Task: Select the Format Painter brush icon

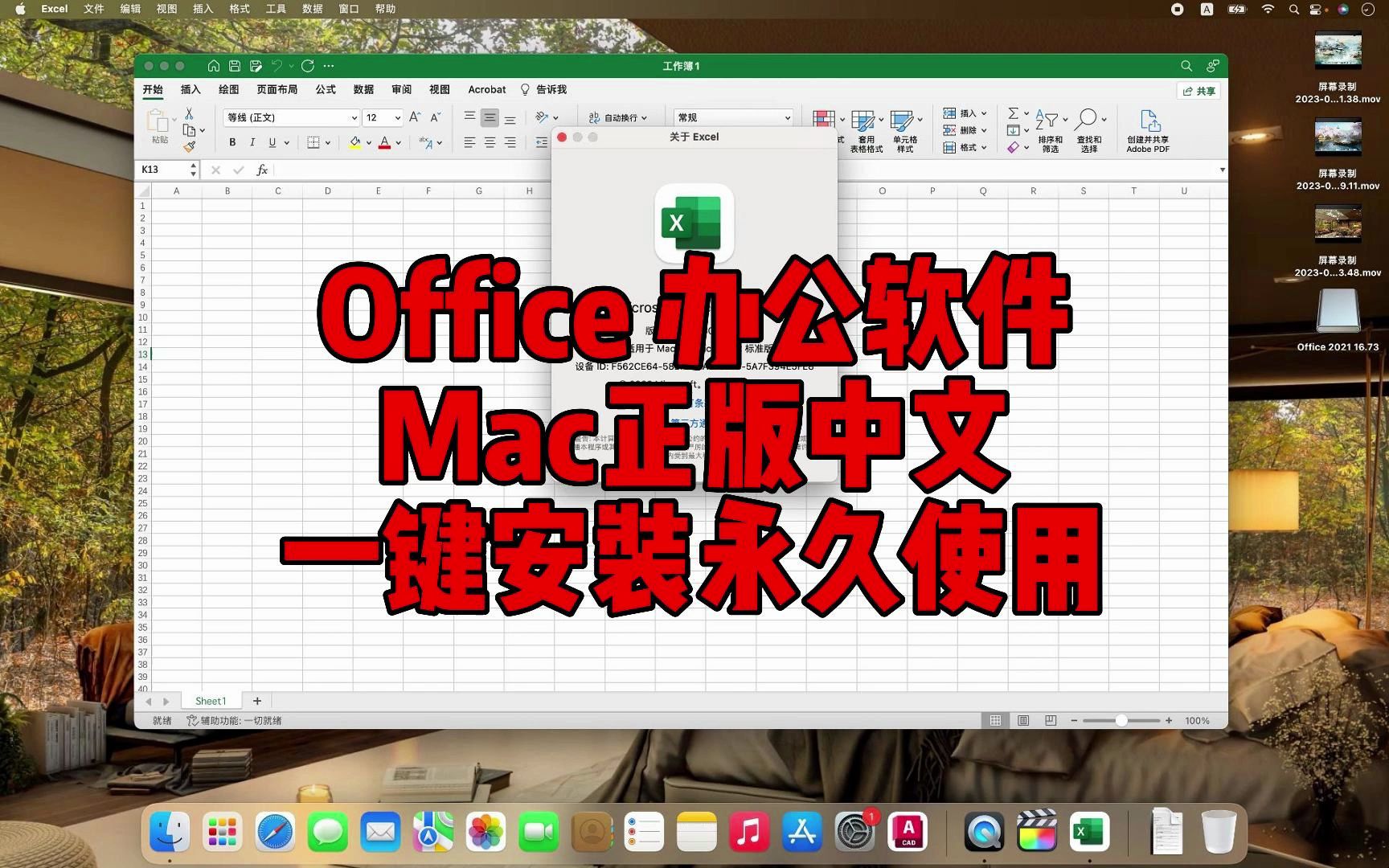Action: [x=189, y=146]
